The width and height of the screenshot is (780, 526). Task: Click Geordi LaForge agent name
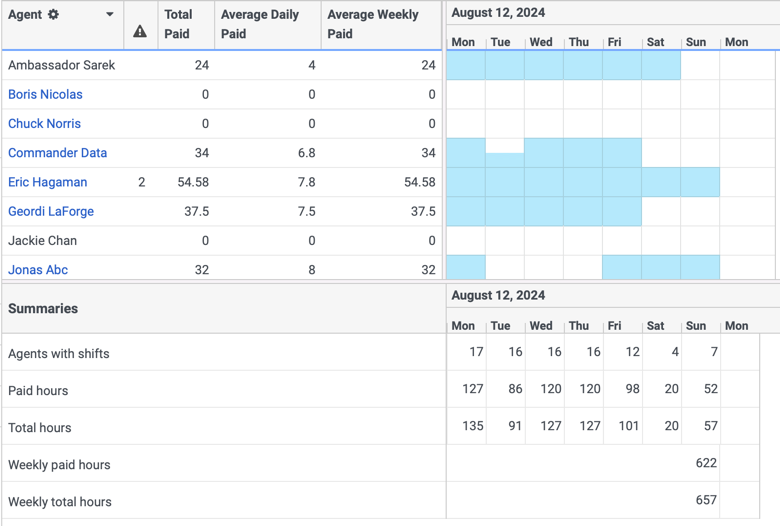click(51, 212)
